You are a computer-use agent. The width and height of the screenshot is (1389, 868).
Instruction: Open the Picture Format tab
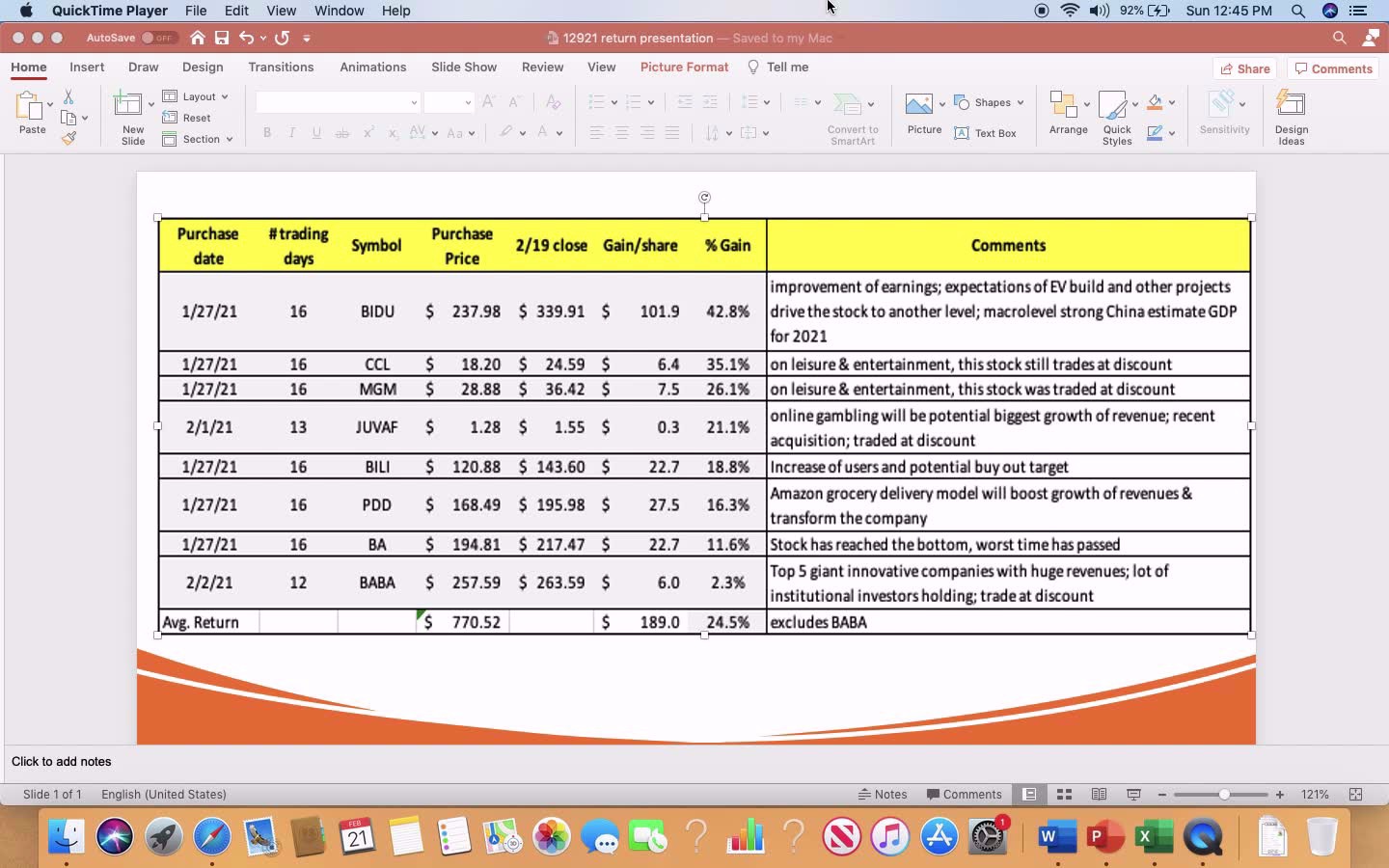[x=684, y=68]
